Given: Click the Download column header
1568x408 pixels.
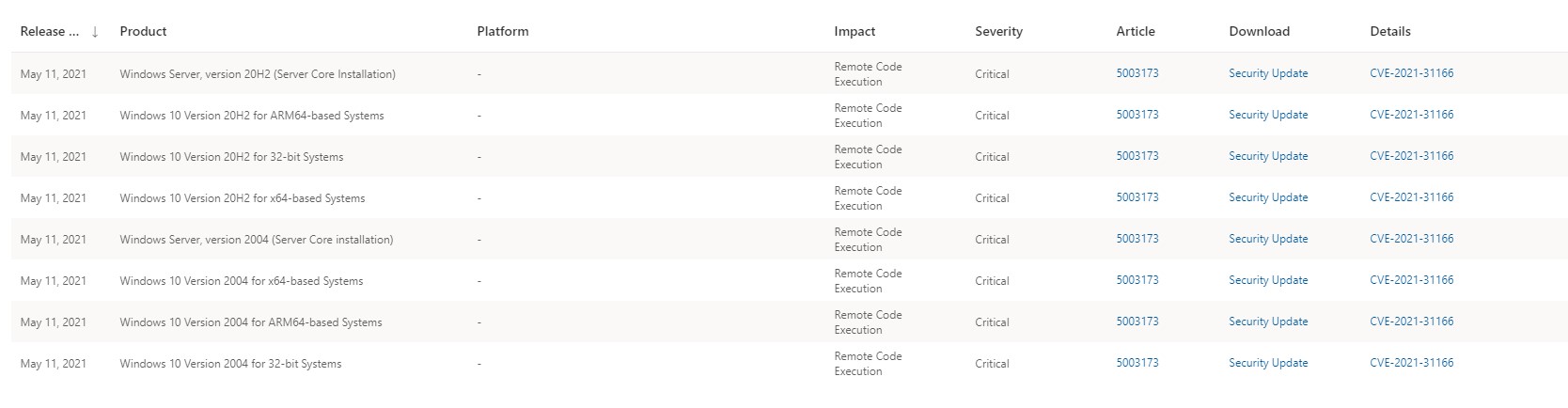Looking at the screenshot, I should pos(1259,31).
